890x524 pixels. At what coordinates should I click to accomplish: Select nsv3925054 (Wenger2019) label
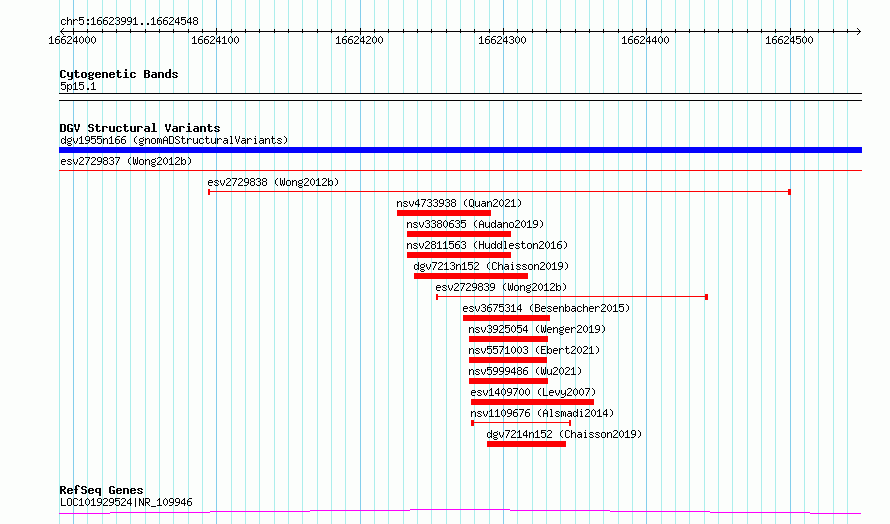tap(537, 329)
